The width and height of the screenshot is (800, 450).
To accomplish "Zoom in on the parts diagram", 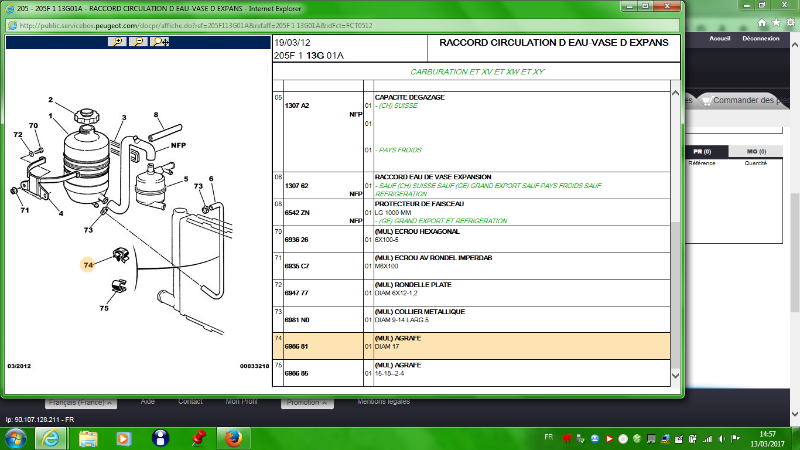I will 117,42.
